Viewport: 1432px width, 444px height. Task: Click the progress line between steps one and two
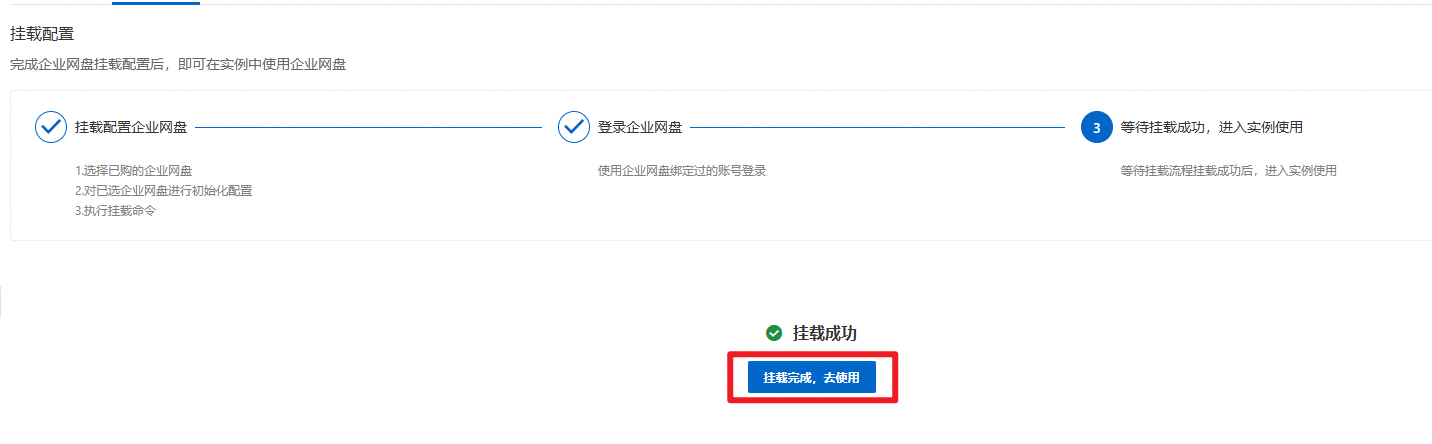tap(369, 128)
